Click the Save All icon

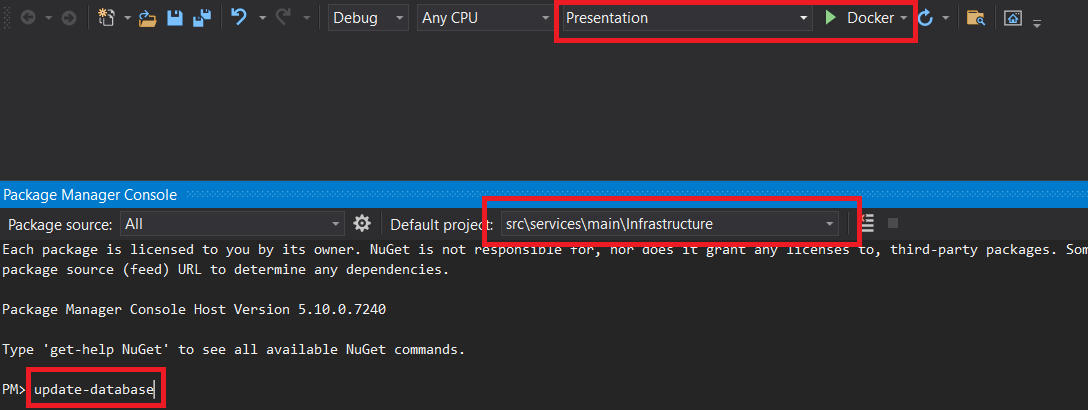coord(202,18)
